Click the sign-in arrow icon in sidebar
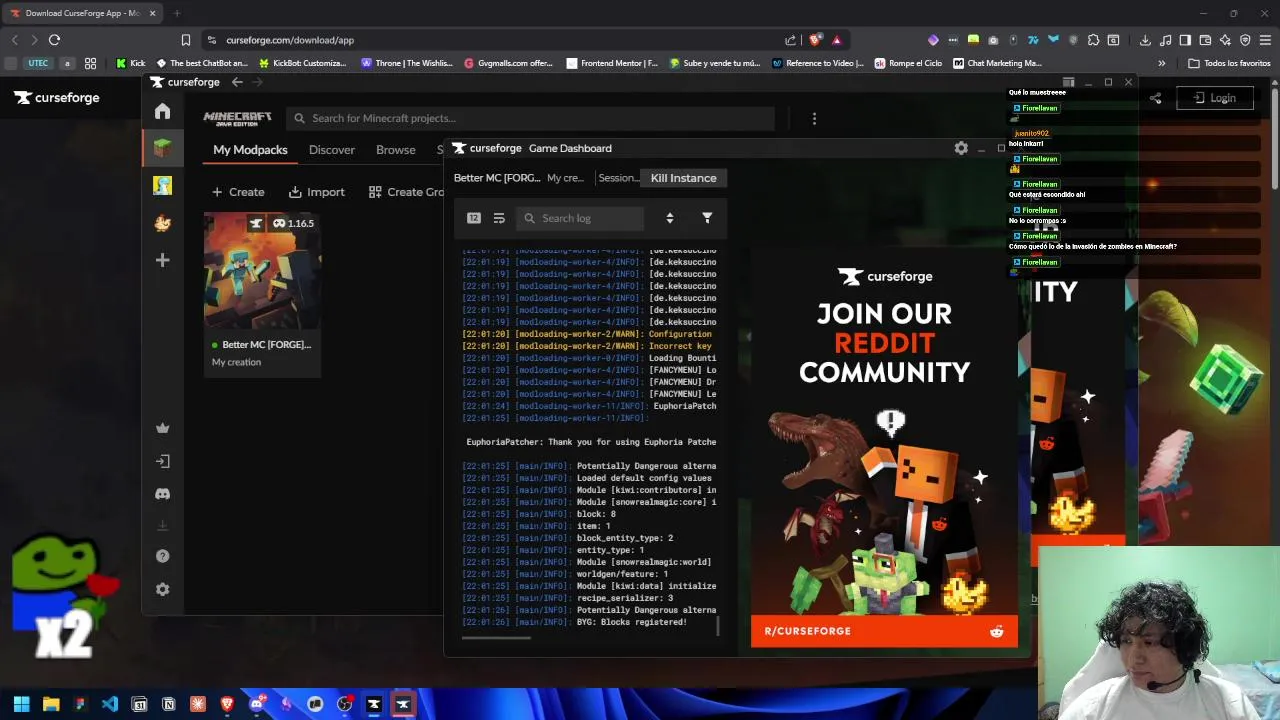The width and height of the screenshot is (1280, 720). (x=163, y=461)
